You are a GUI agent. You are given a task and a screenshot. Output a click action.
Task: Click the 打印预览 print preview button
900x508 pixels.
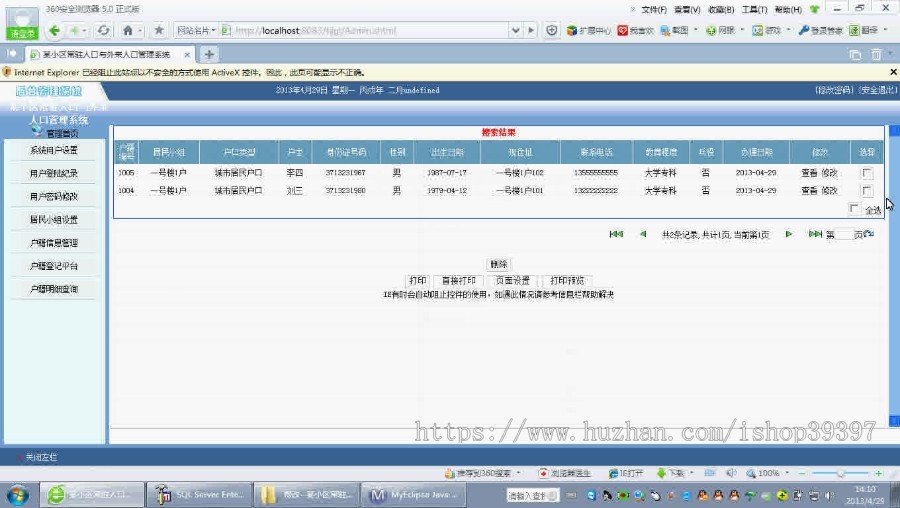click(x=567, y=280)
